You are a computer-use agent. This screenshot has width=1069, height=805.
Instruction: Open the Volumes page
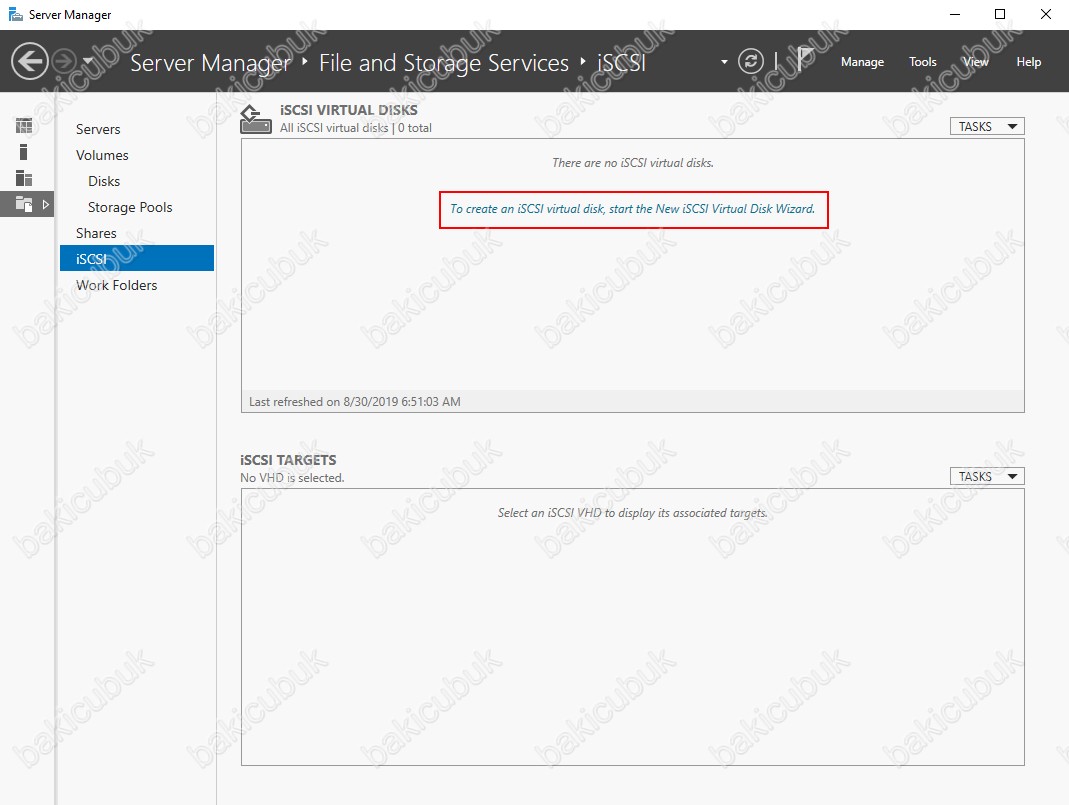pyautogui.click(x=102, y=155)
